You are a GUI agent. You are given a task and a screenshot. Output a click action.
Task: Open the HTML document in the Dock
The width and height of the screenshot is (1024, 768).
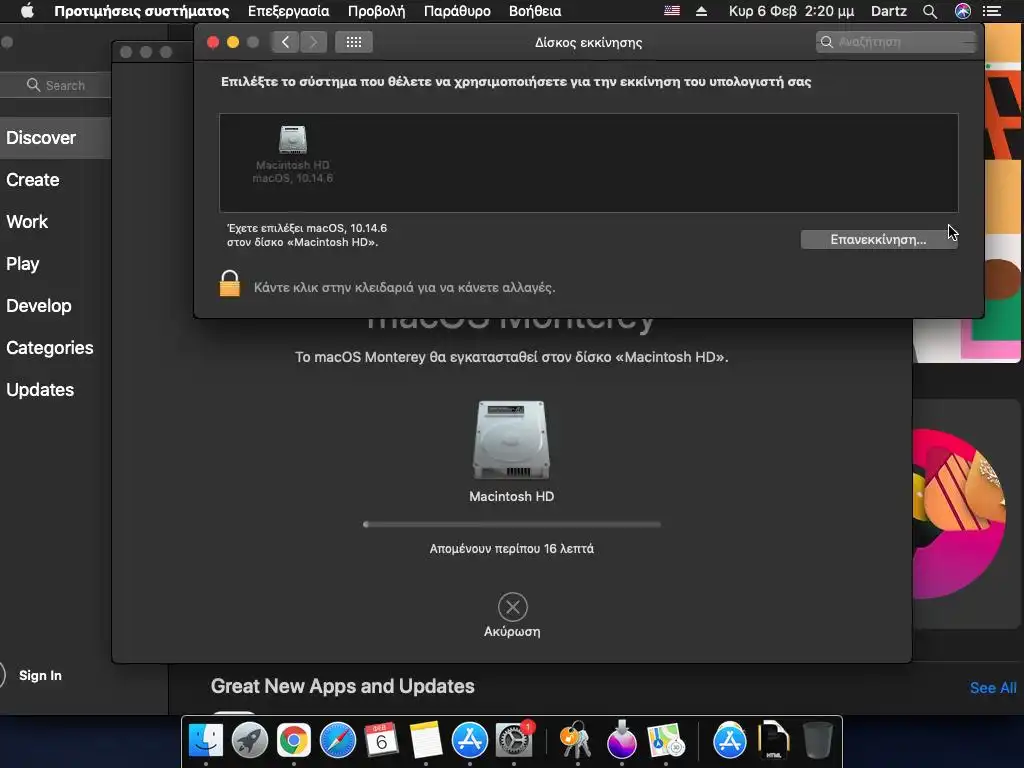[x=774, y=740]
